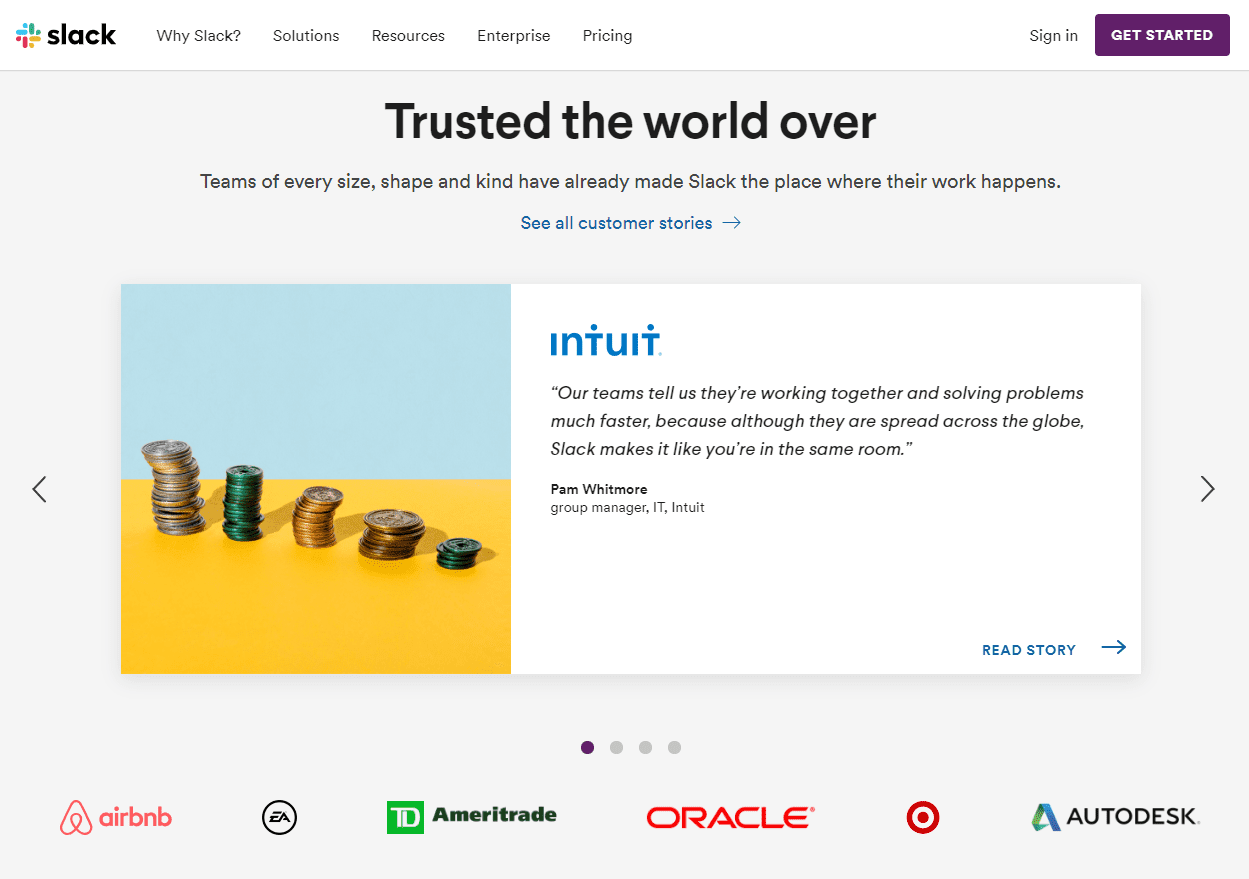Select the Airbnb logo
Screen dimensions: 1249x879
coord(115,817)
